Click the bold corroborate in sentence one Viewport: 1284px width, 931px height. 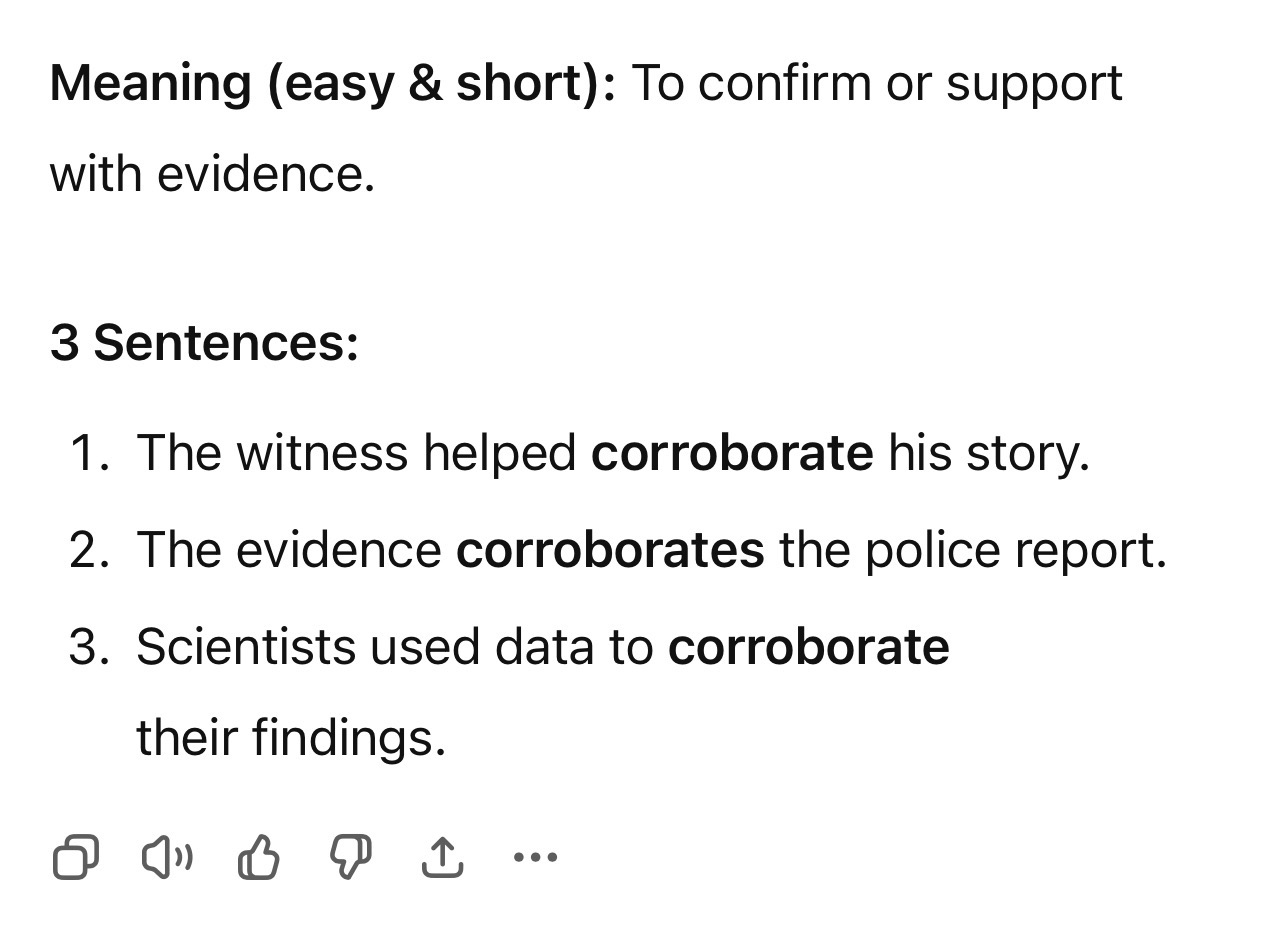732,453
